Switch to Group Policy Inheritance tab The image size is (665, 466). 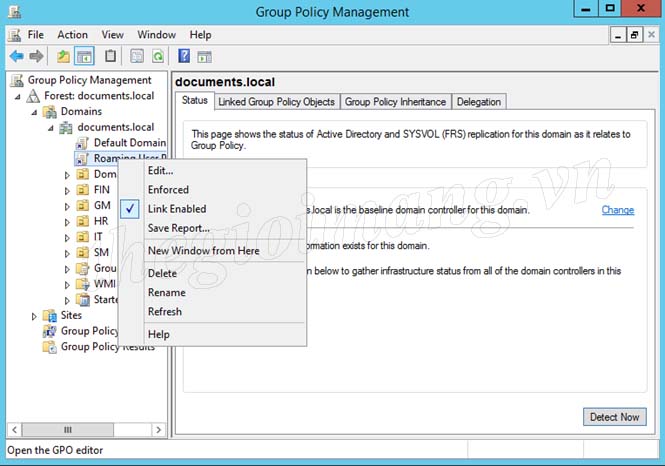click(x=395, y=102)
